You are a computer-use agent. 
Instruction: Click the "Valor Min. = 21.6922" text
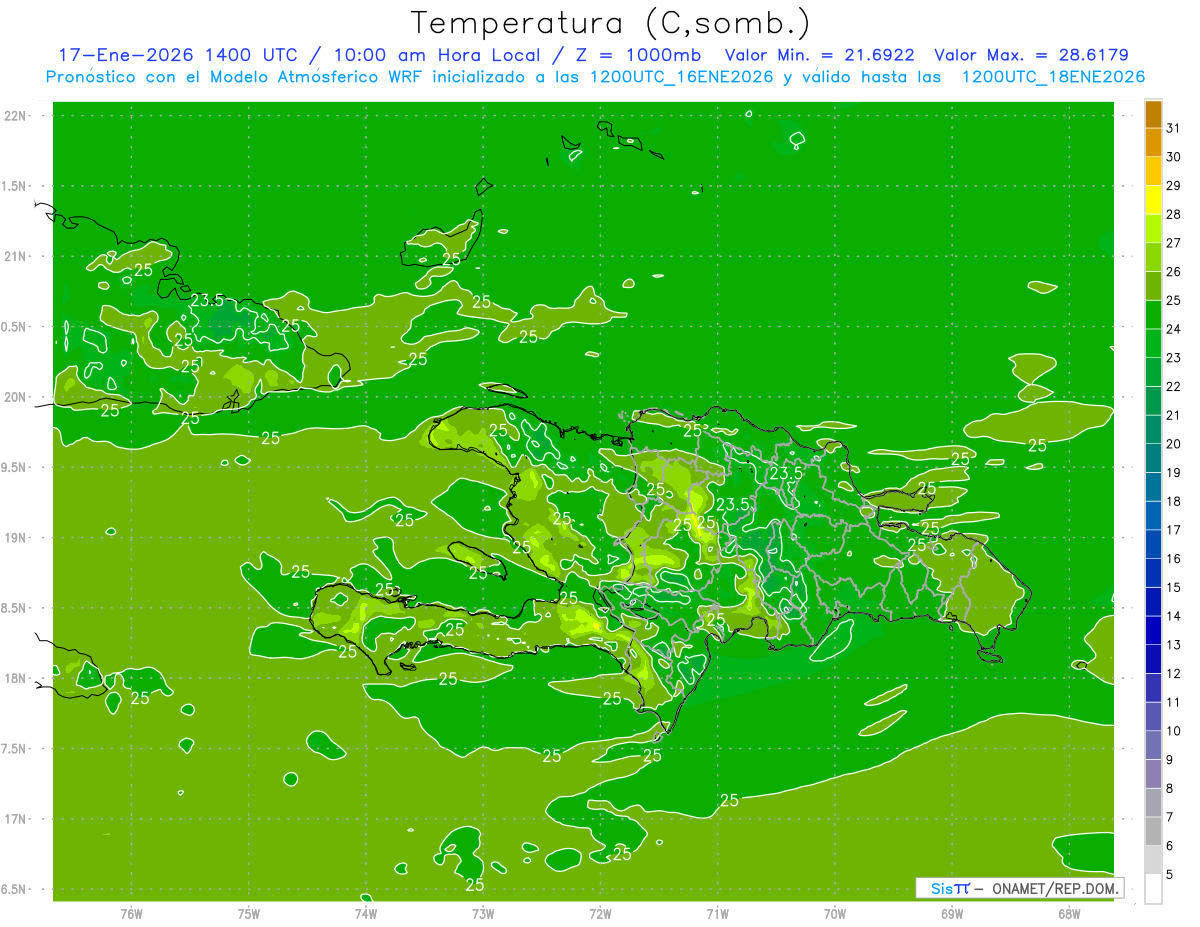tap(819, 55)
